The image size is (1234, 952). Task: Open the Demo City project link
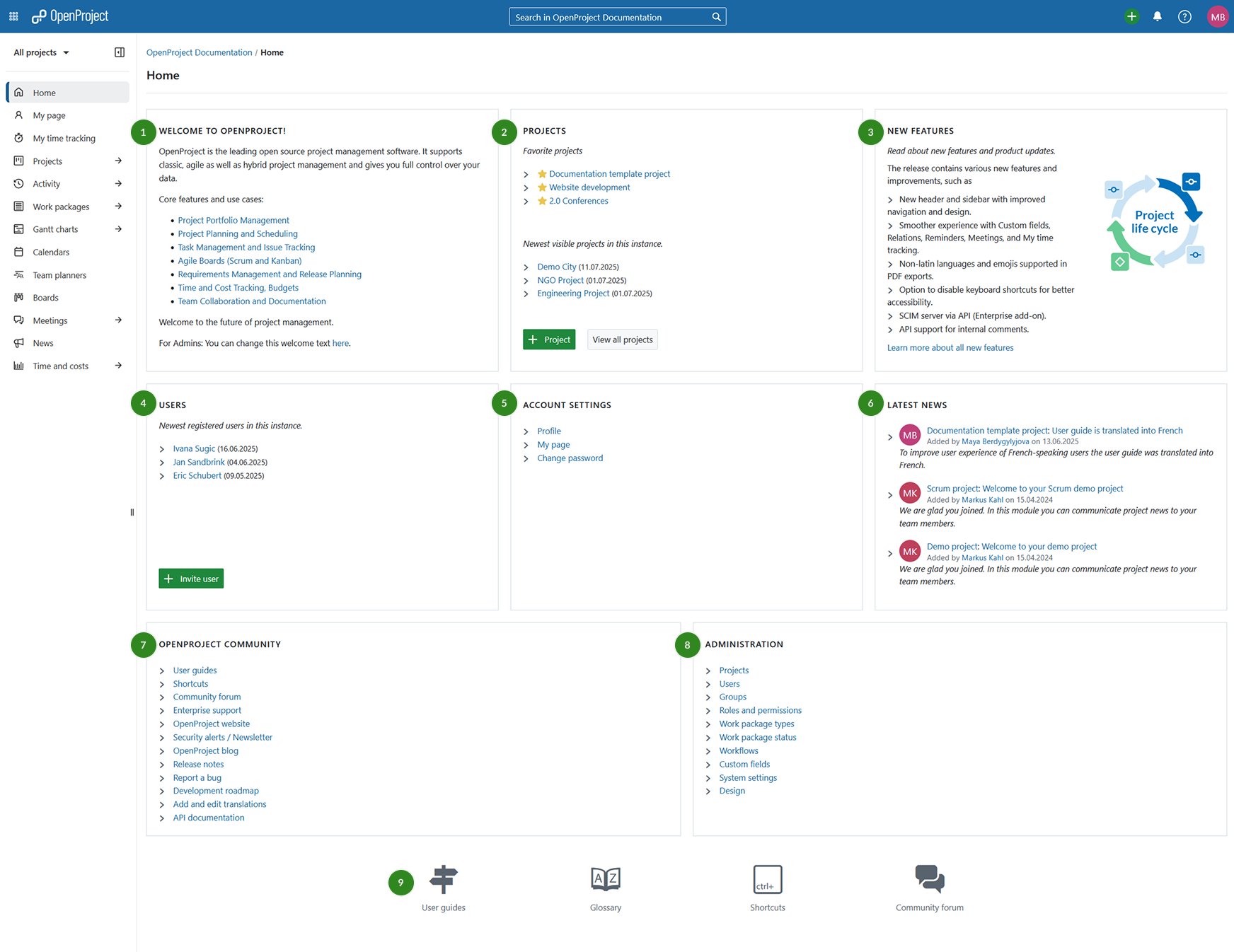(557, 267)
